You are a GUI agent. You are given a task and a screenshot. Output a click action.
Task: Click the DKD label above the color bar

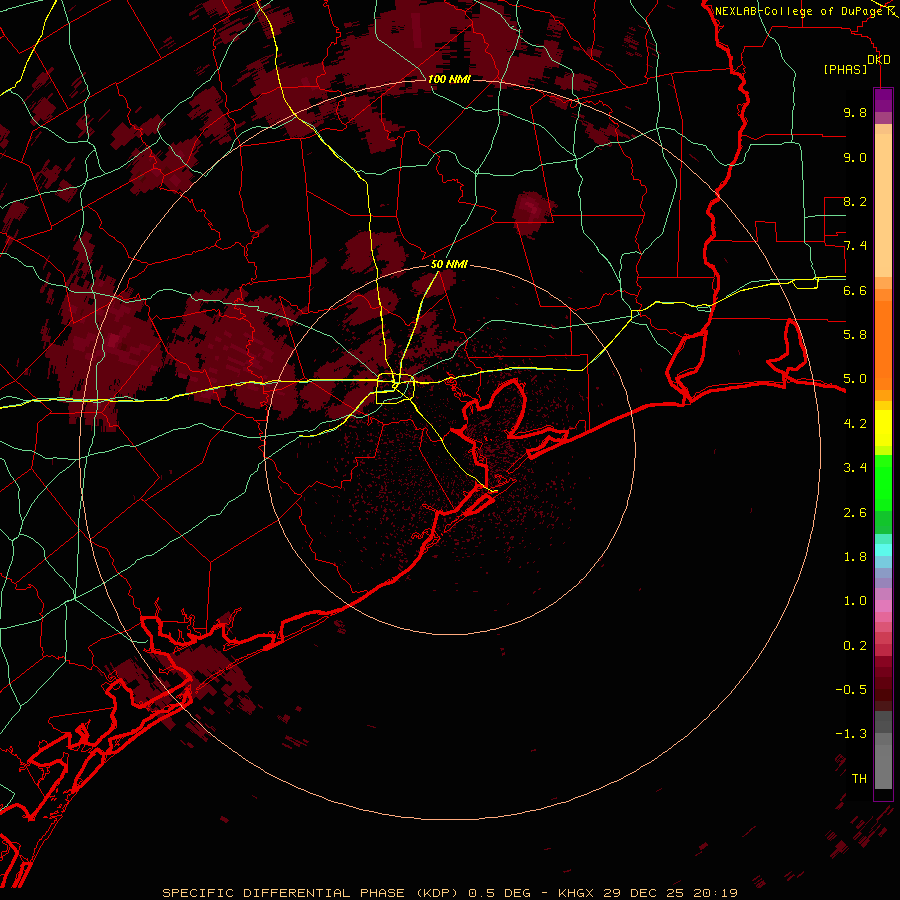point(879,60)
